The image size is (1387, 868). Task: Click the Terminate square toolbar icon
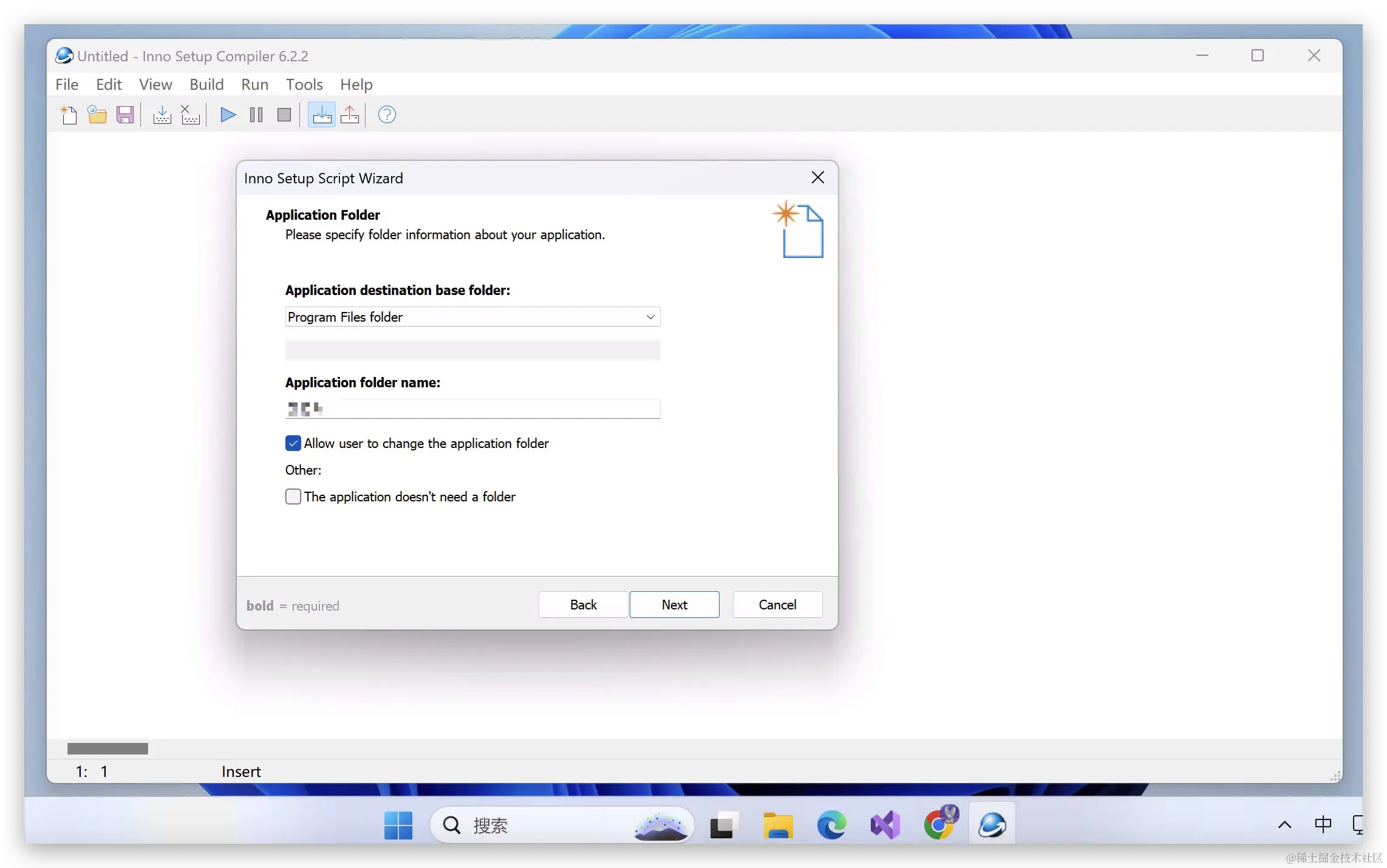pos(284,115)
